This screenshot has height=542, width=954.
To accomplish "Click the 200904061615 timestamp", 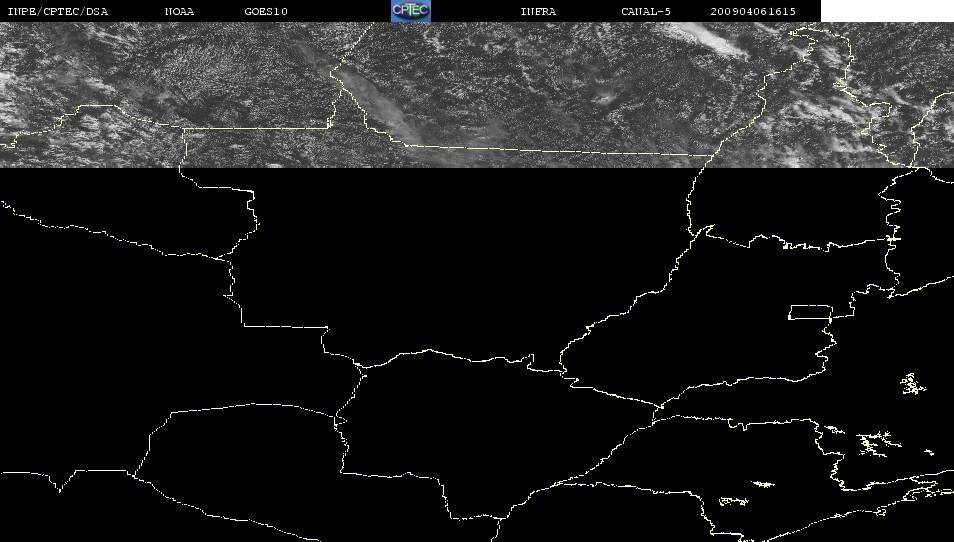I will [x=753, y=12].
